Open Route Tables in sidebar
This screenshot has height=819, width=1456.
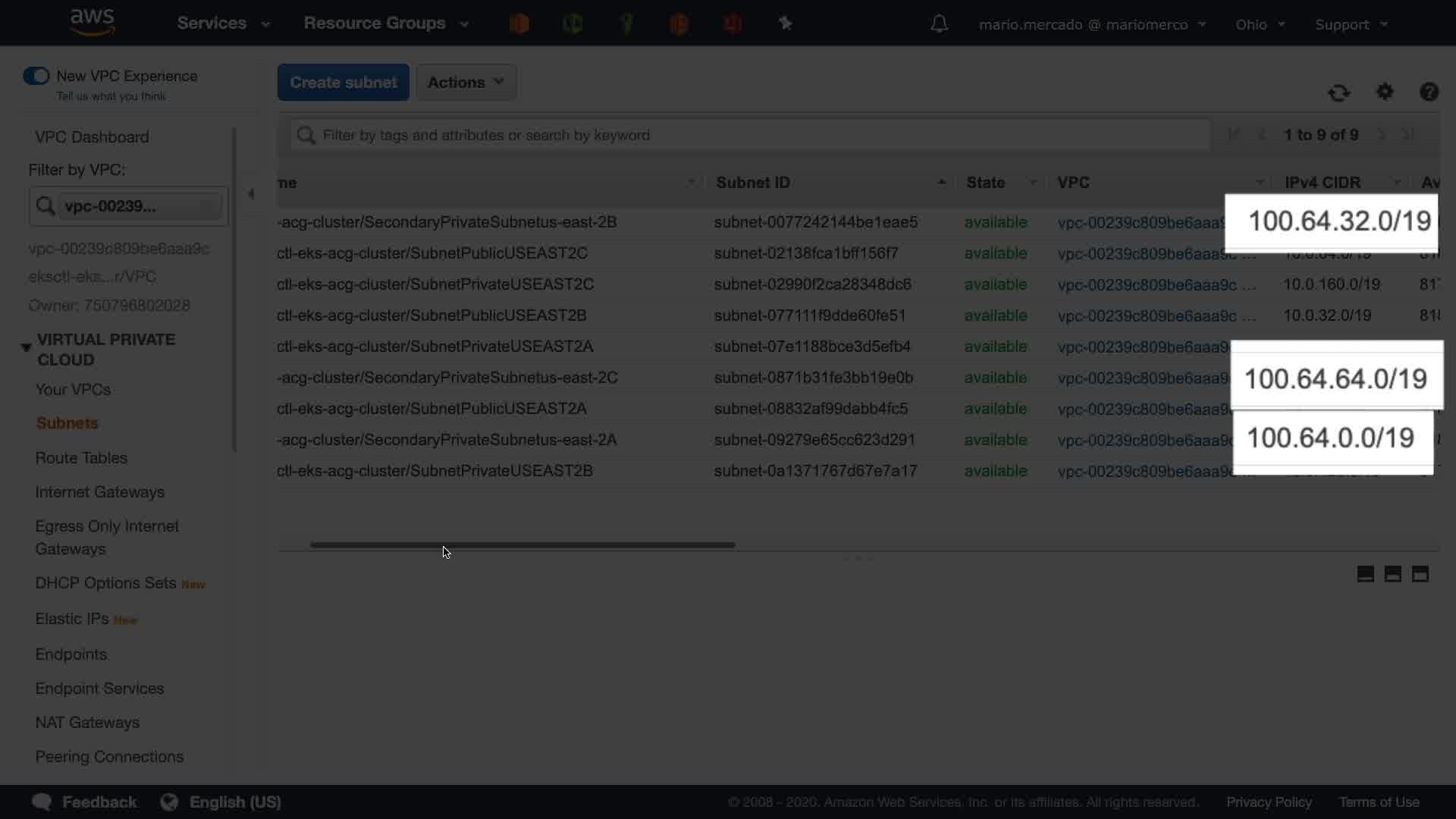[x=81, y=458]
